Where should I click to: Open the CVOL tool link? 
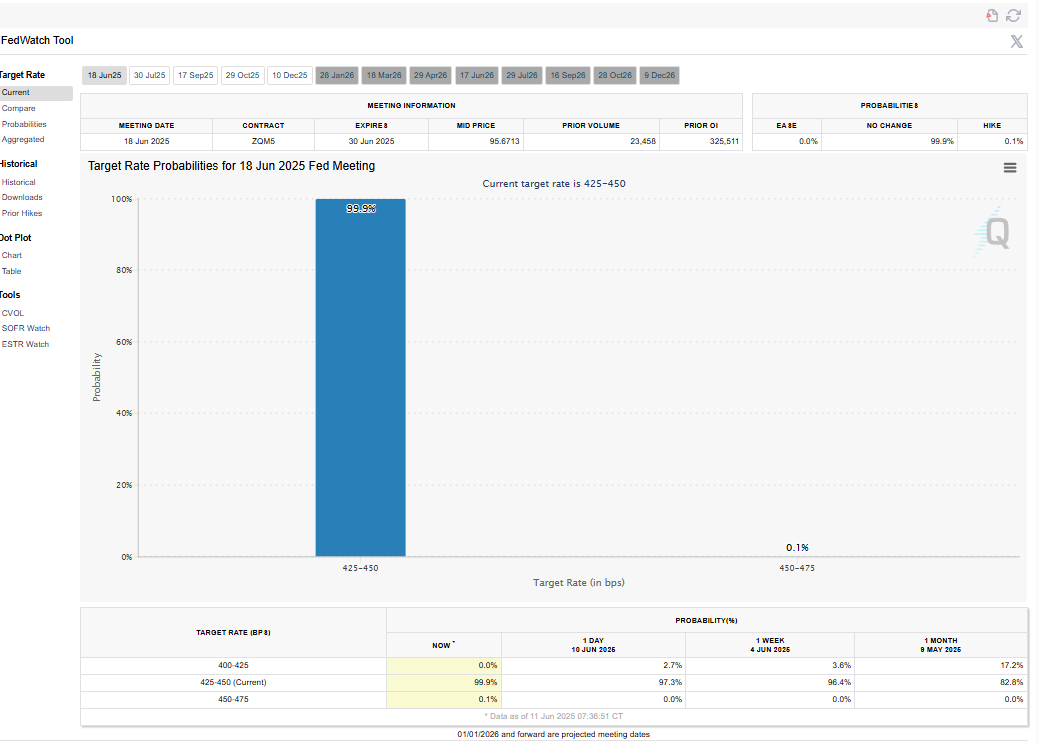pos(13,313)
